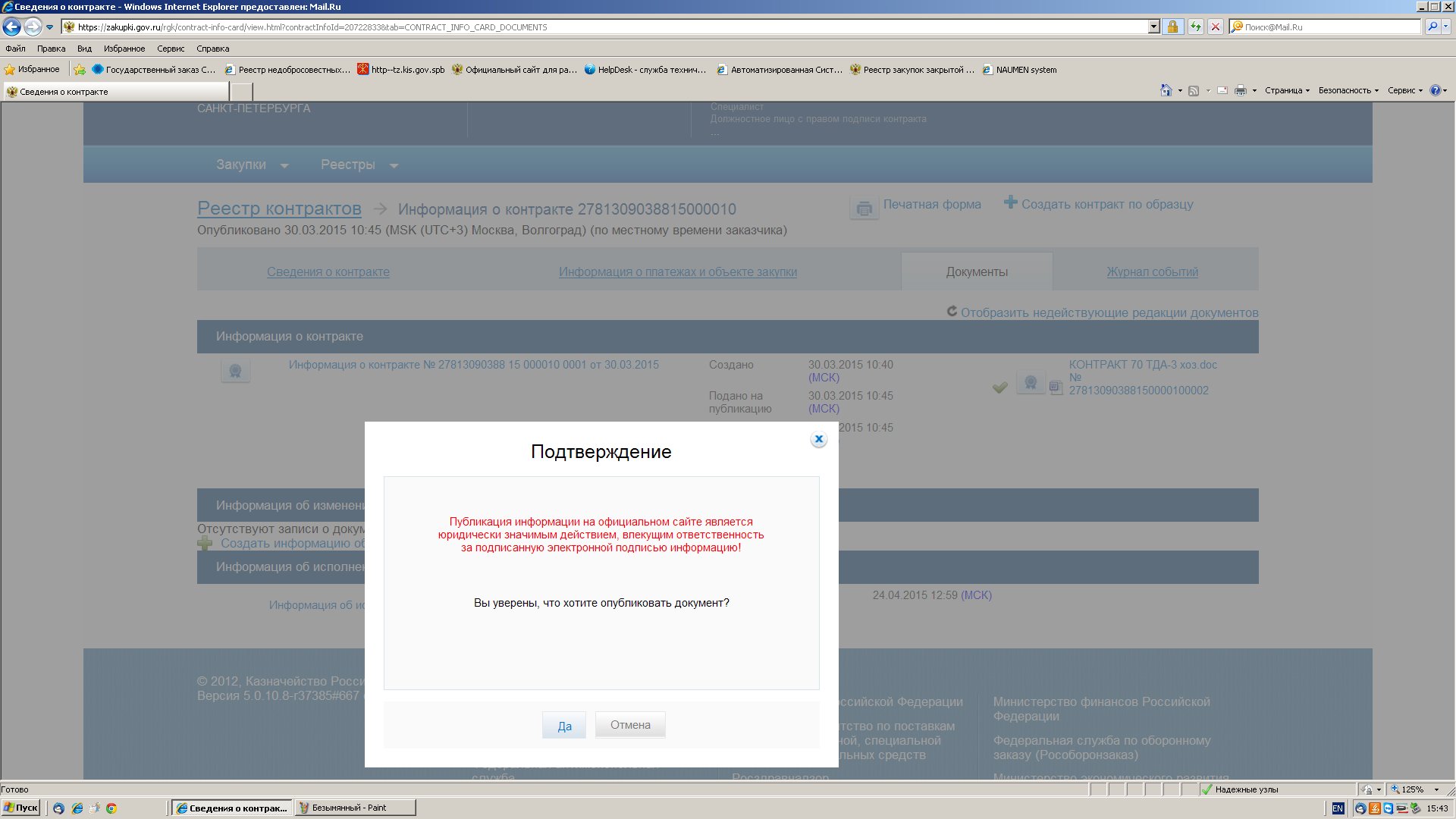This screenshot has height=819, width=1456.
Task: Click the refresh page icon in address bar
Action: click(1195, 27)
